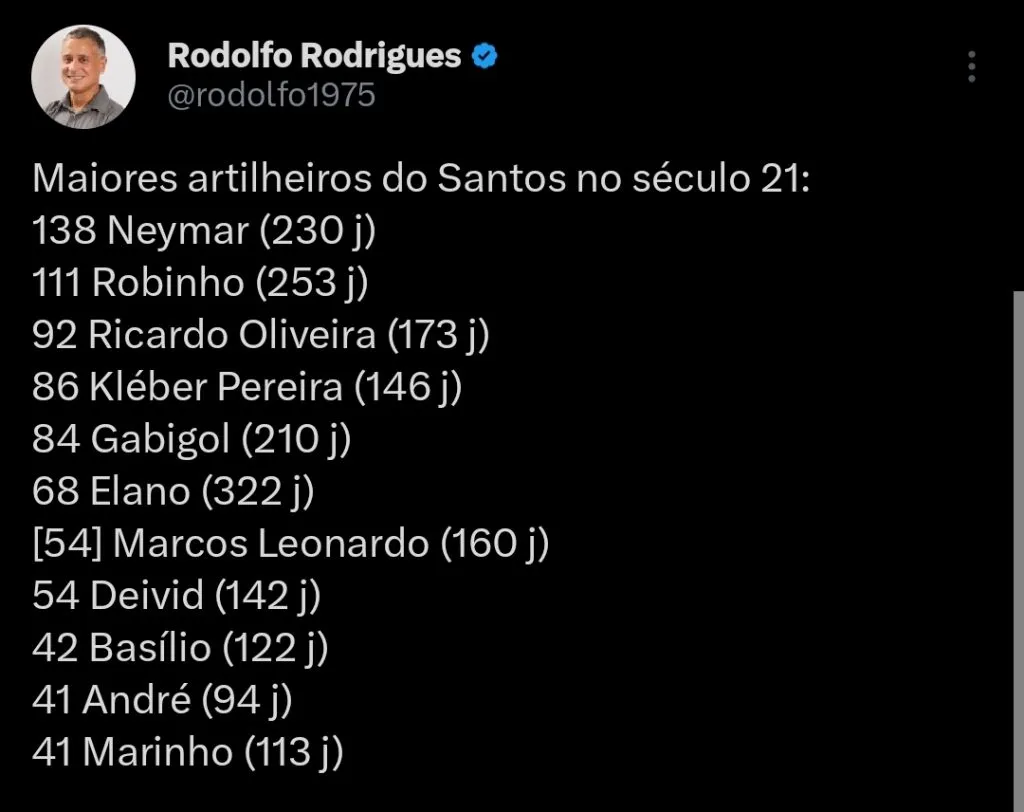This screenshot has width=1024, height=812.
Task: Click the tweet headline about maiores artilheiros
Action: 425,178
